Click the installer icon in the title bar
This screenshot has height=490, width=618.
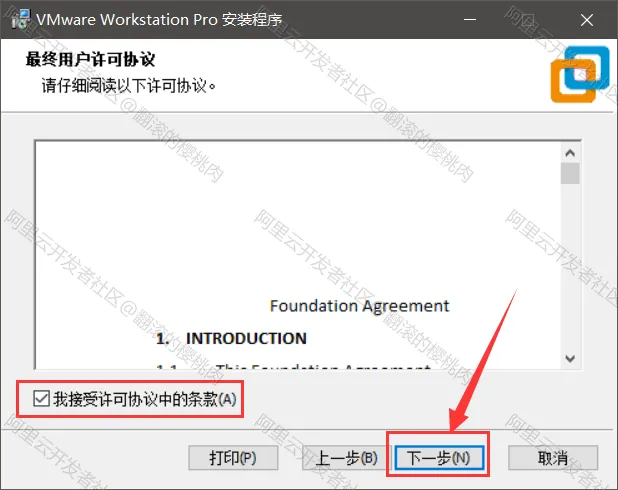[20, 19]
